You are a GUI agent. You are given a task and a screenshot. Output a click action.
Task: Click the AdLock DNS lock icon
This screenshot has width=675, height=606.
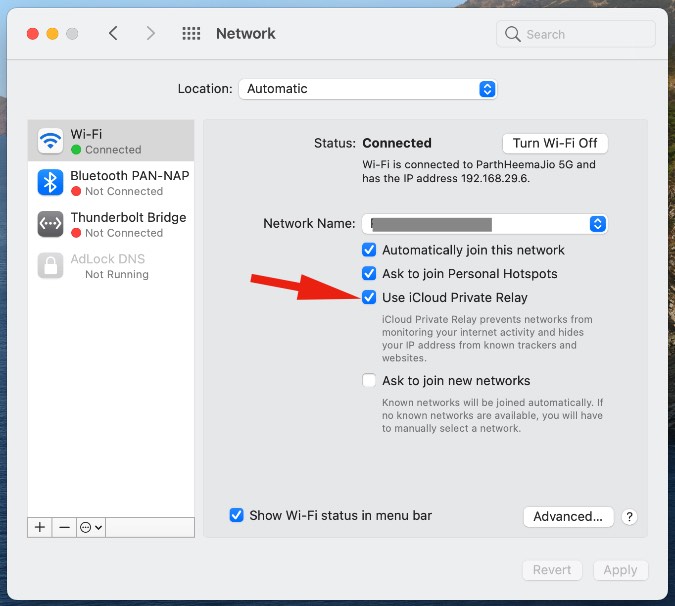click(x=50, y=265)
